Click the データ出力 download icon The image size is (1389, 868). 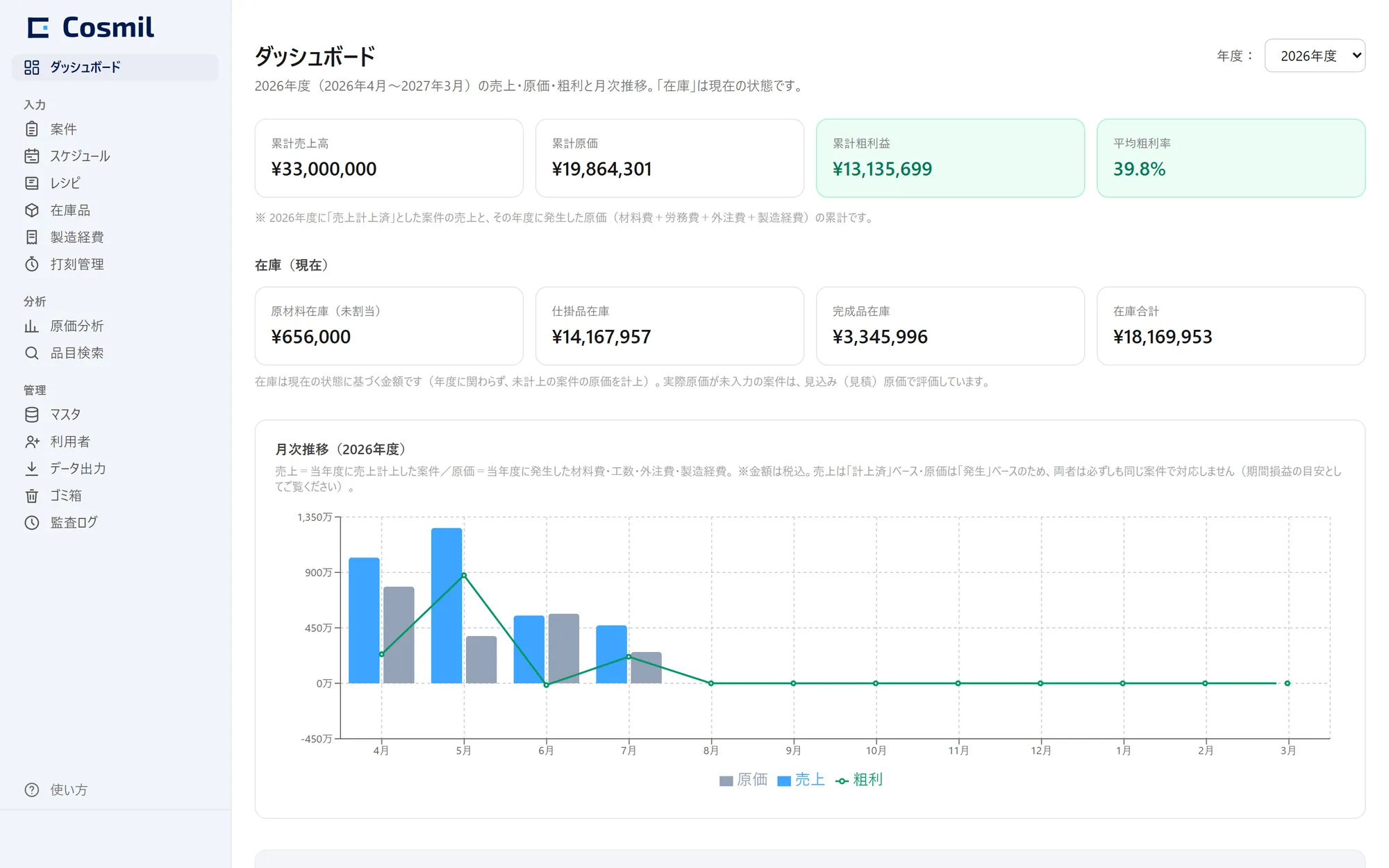(32, 469)
